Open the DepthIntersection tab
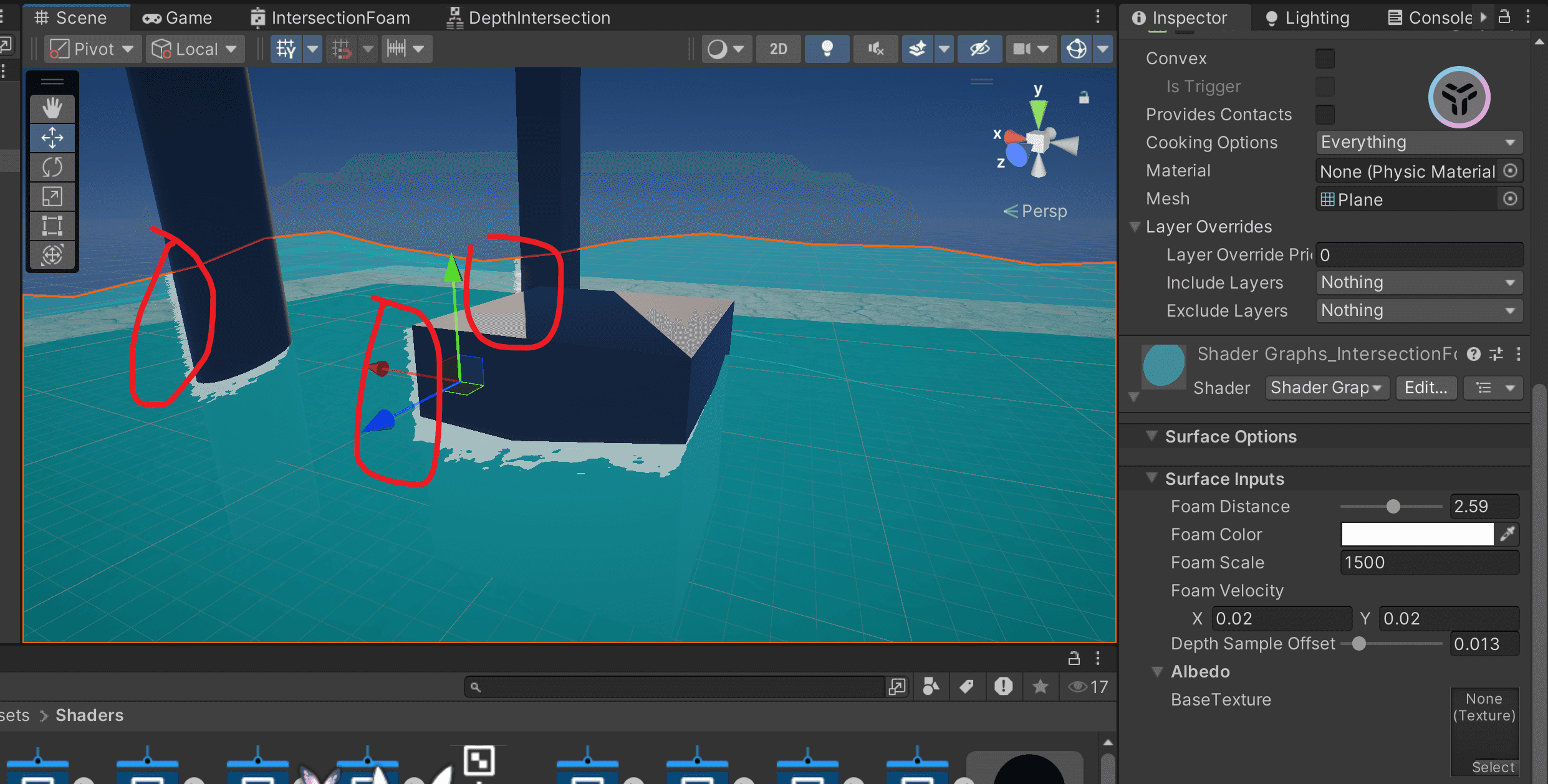Viewport: 1548px width, 784px height. click(x=529, y=17)
